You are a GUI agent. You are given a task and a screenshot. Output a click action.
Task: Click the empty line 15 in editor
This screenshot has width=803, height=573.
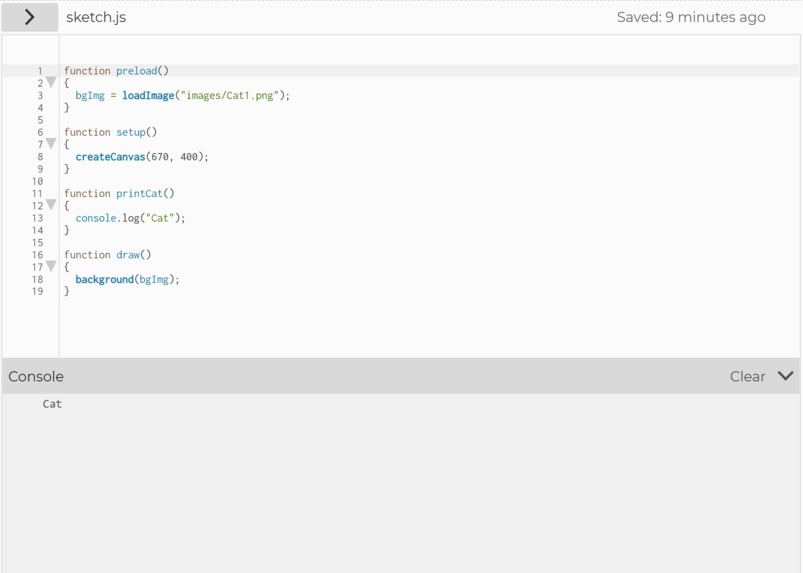(x=429, y=243)
